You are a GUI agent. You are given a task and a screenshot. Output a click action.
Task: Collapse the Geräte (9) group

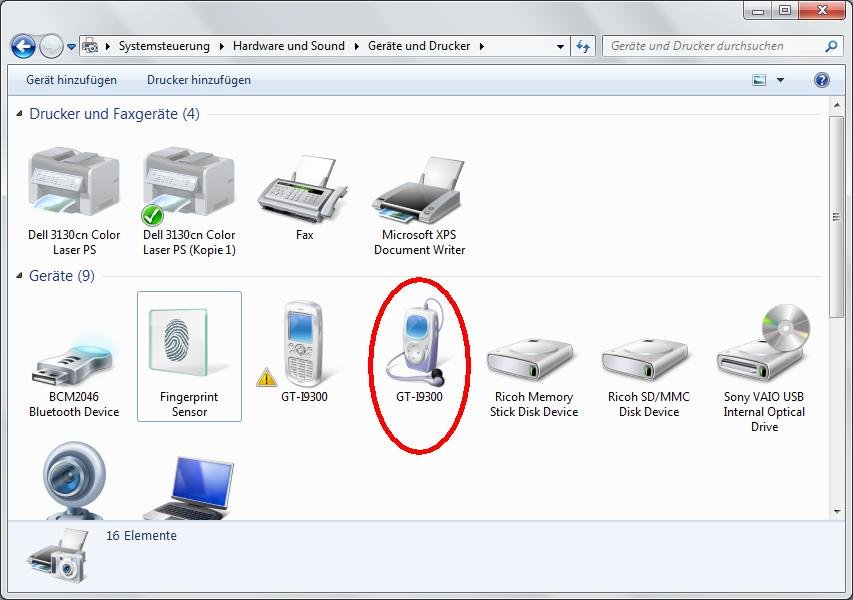20,276
